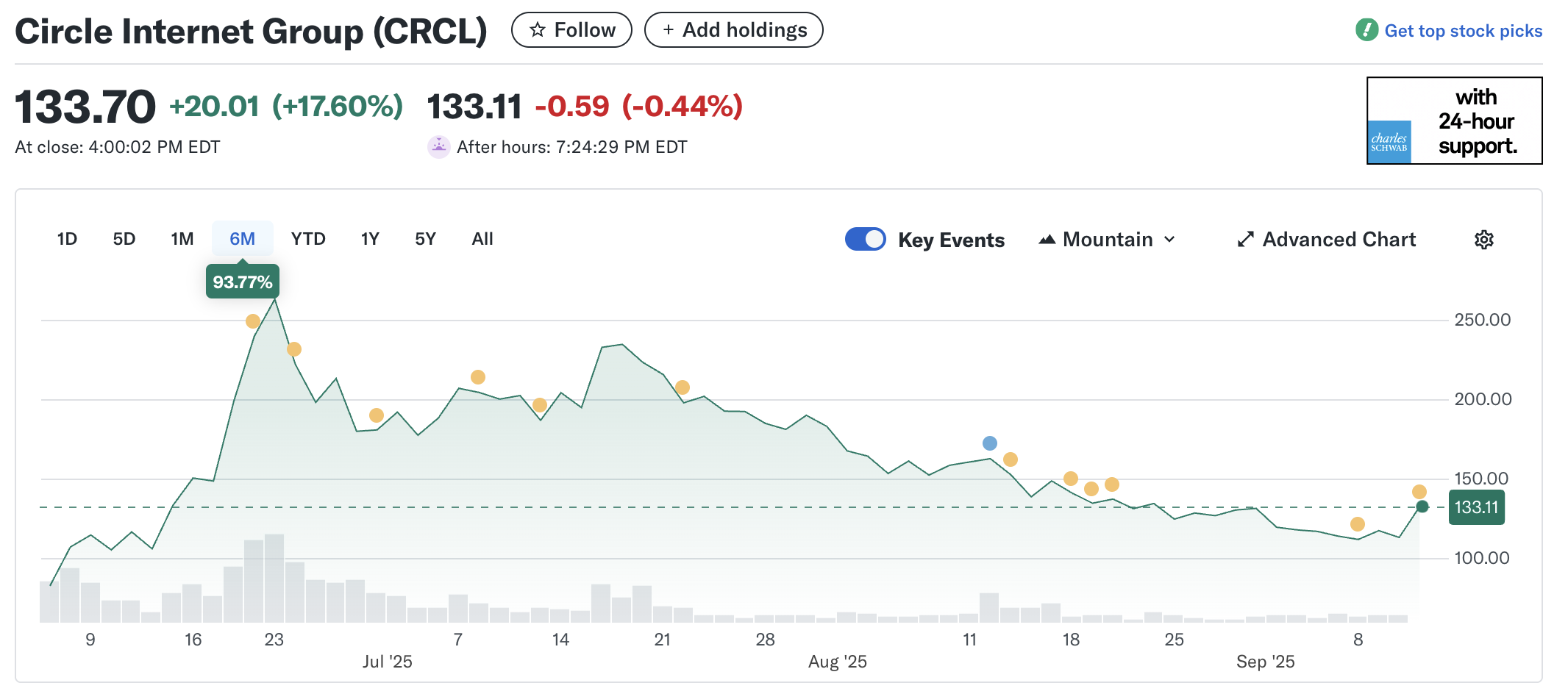Click the Mountain chart type icon
Viewport: 1568px width, 694px height.
pos(1047,240)
